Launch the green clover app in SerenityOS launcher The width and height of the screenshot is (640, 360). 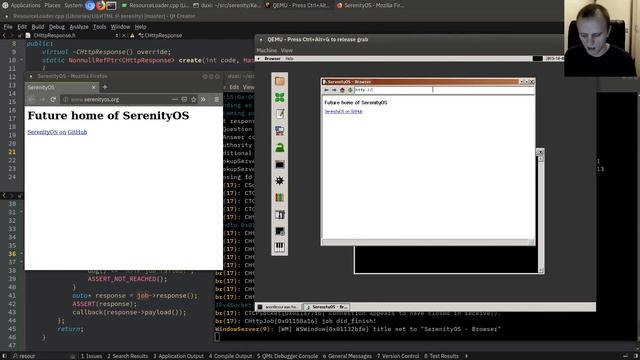tap(280, 98)
